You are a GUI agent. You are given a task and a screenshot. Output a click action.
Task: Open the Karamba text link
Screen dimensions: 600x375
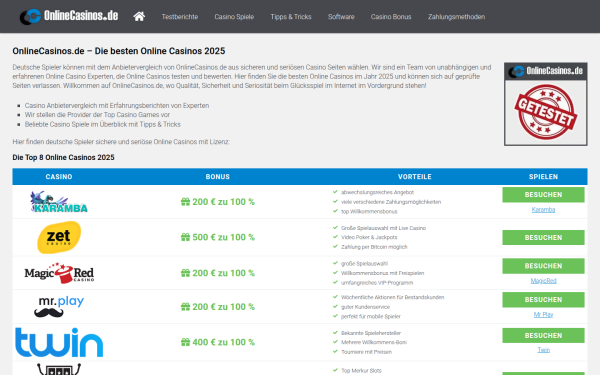pos(543,210)
